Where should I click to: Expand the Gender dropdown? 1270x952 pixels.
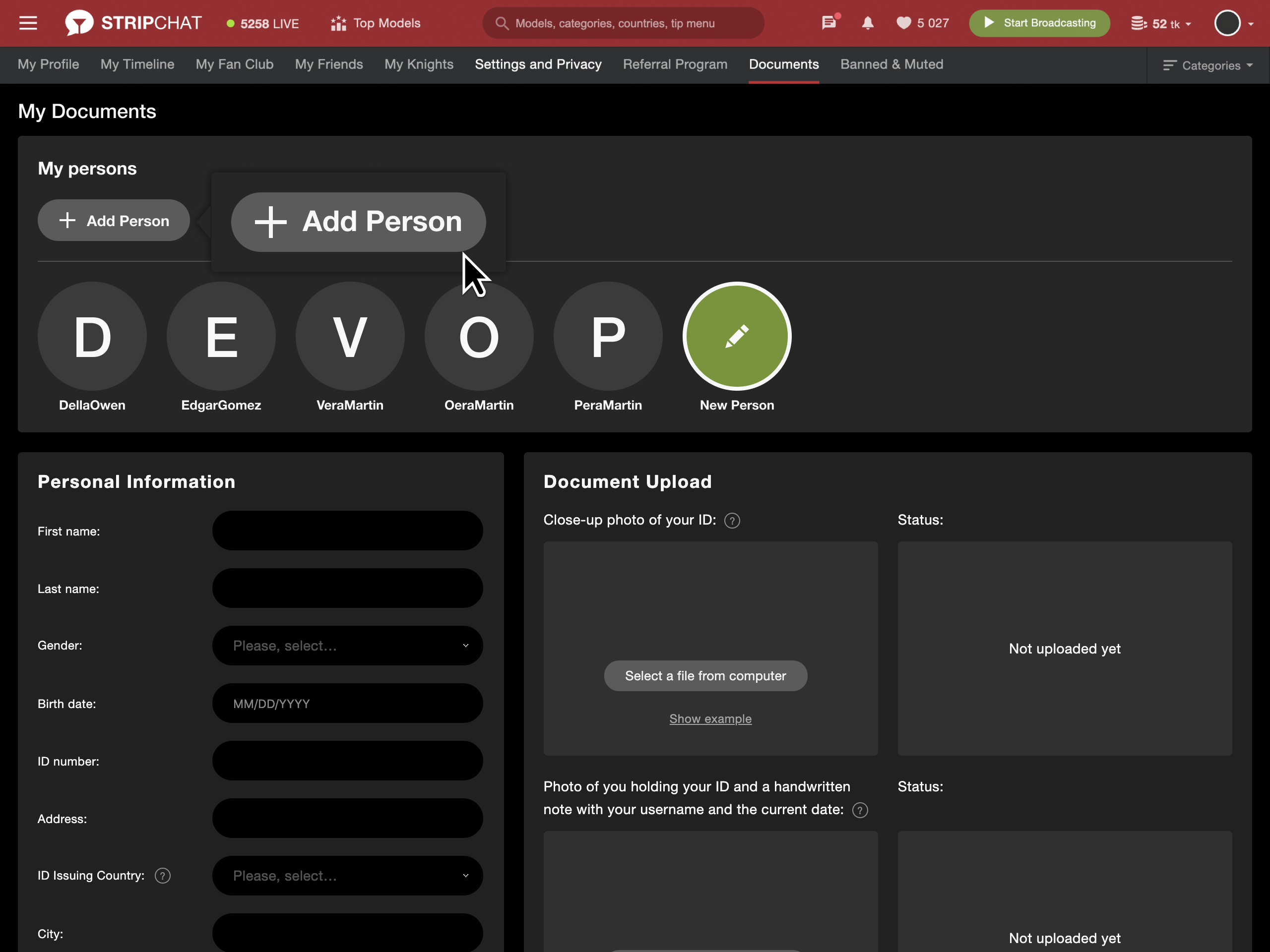(x=347, y=646)
